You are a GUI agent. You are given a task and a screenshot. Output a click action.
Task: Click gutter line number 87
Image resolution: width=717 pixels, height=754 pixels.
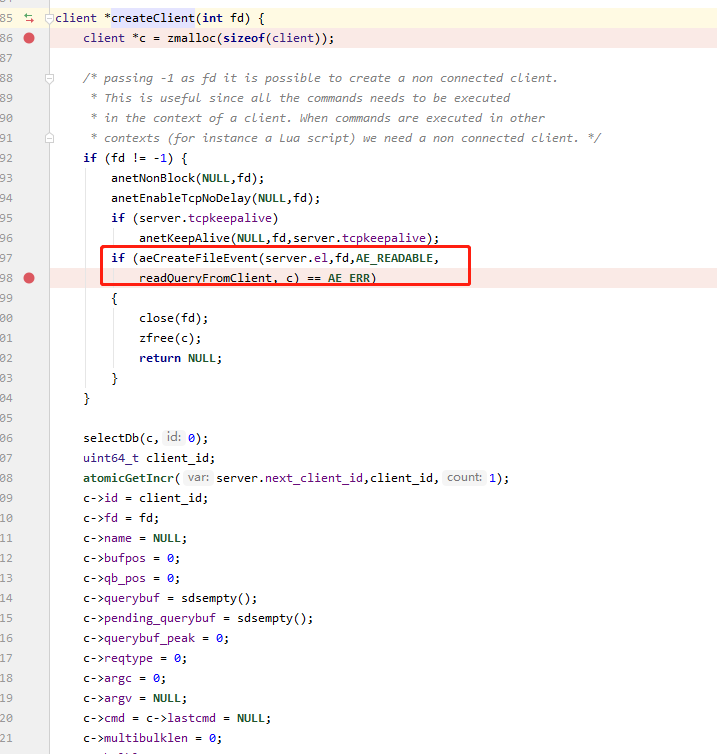[x=7, y=58]
